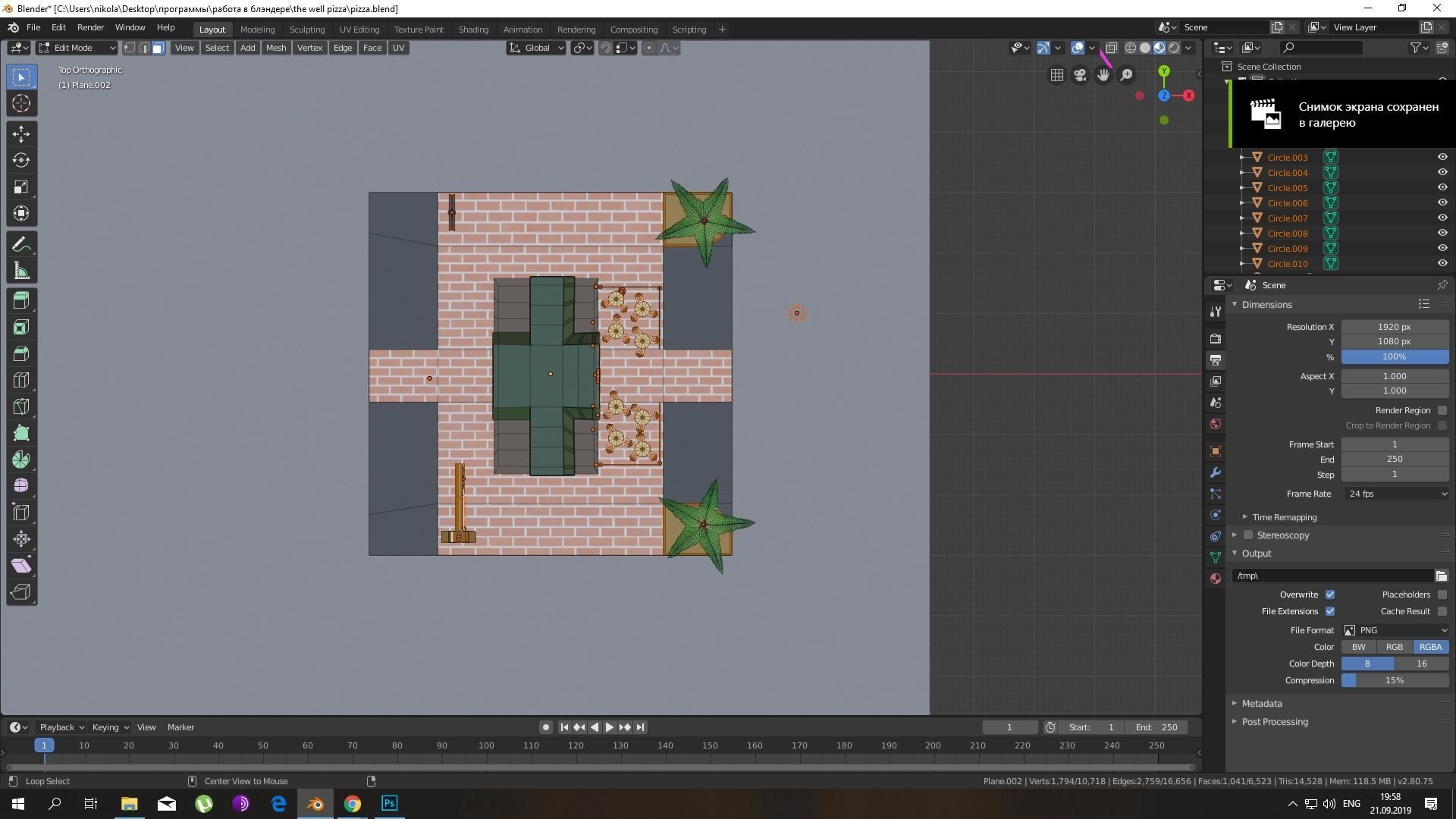Hide Circle.005 with its eye icon
Viewport: 1456px width, 819px height.
pyautogui.click(x=1442, y=187)
